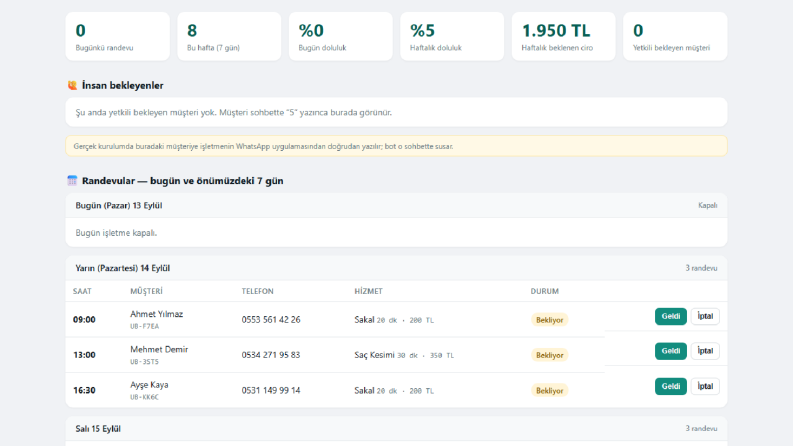The image size is (793, 446).
Task: Mark Ahmet Yılmaz as Geldi
Action: click(671, 316)
